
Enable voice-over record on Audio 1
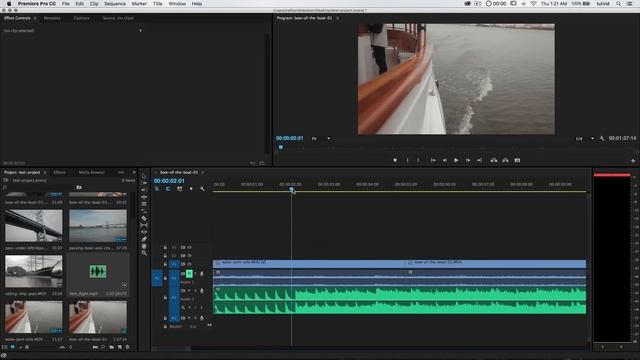pos(202,274)
